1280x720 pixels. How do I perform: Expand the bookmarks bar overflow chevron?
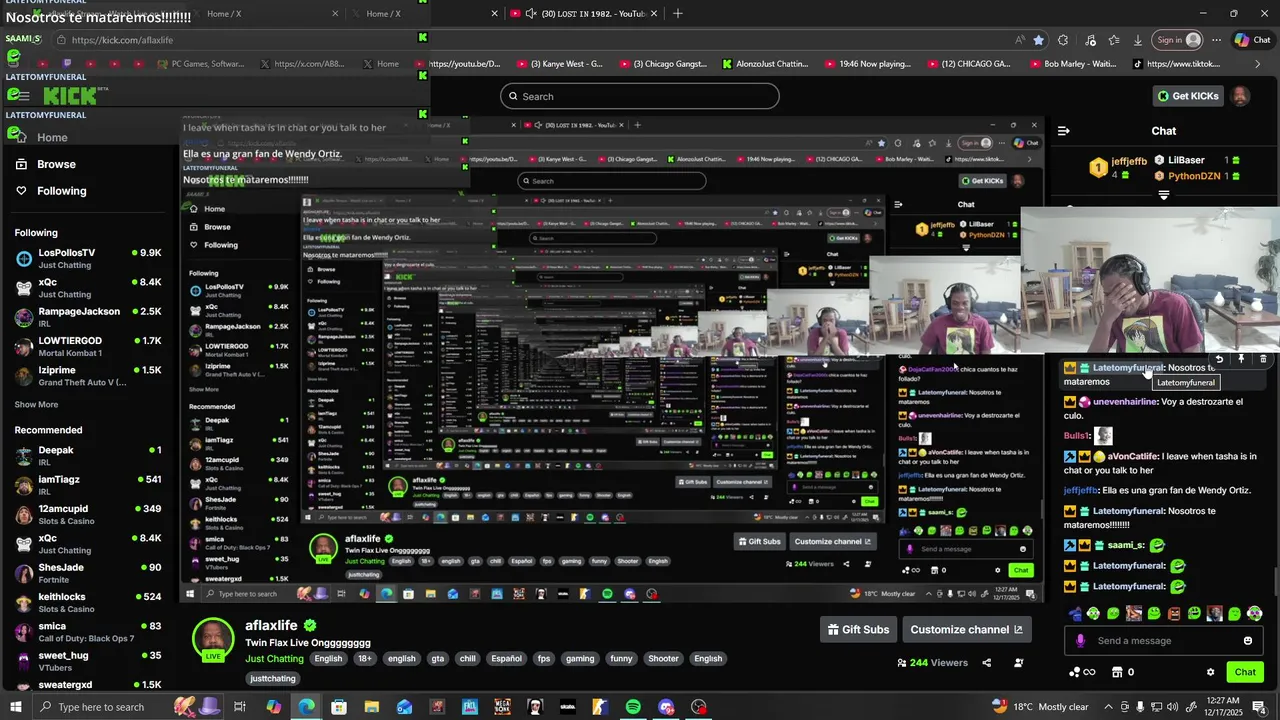click(x=1258, y=64)
